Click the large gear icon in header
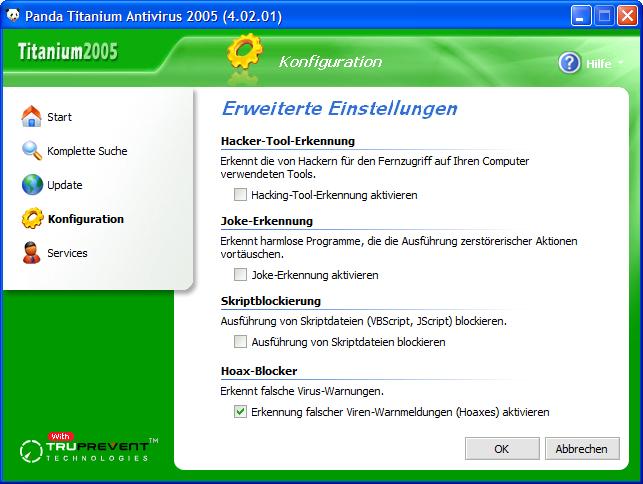Screen dimensions: 643x484 (243, 57)
